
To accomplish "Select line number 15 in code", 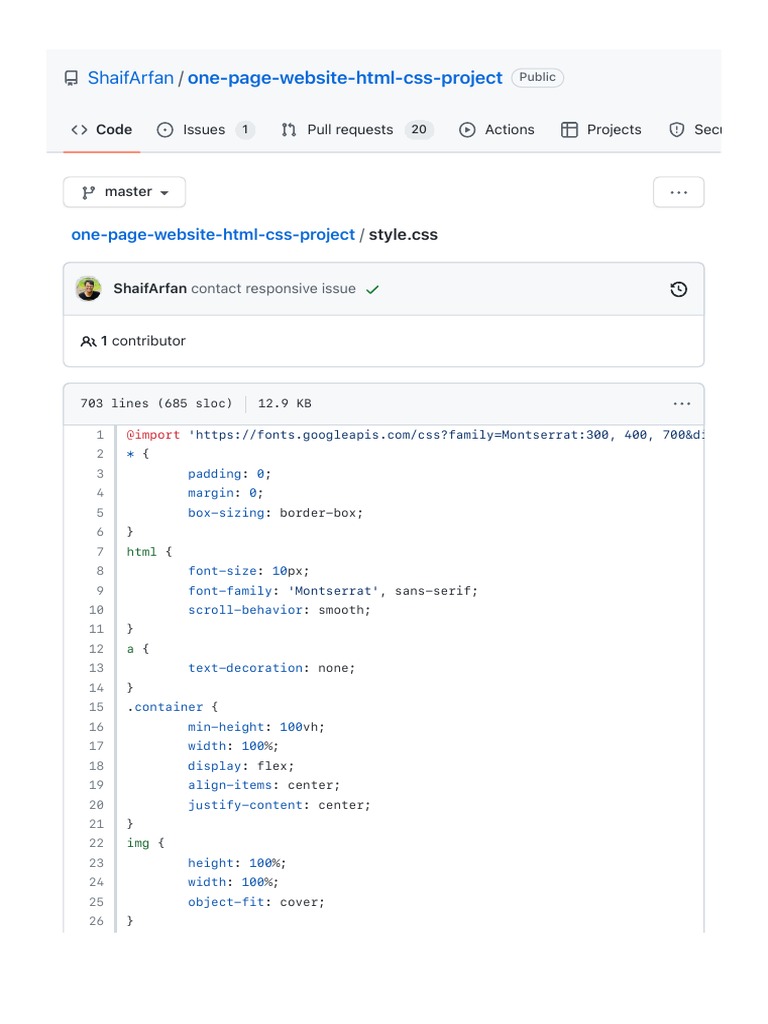I will point(96,707).
